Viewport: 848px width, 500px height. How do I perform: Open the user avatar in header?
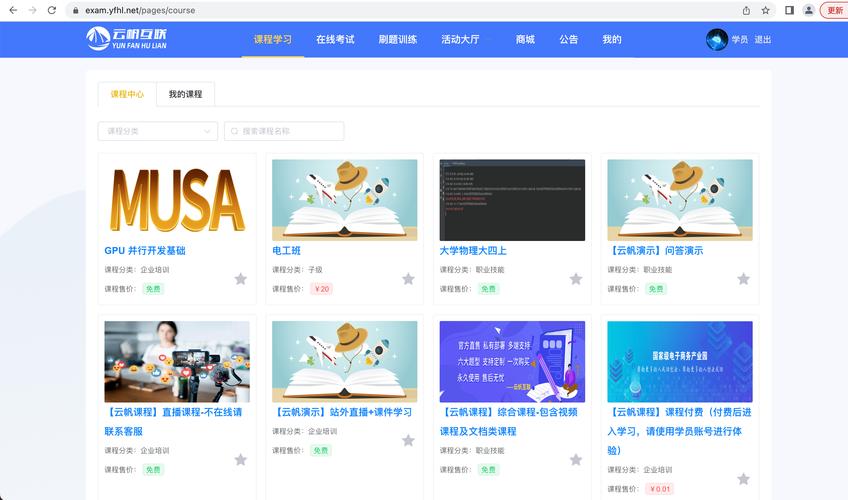pyautogui.click(x=717, y=39)
